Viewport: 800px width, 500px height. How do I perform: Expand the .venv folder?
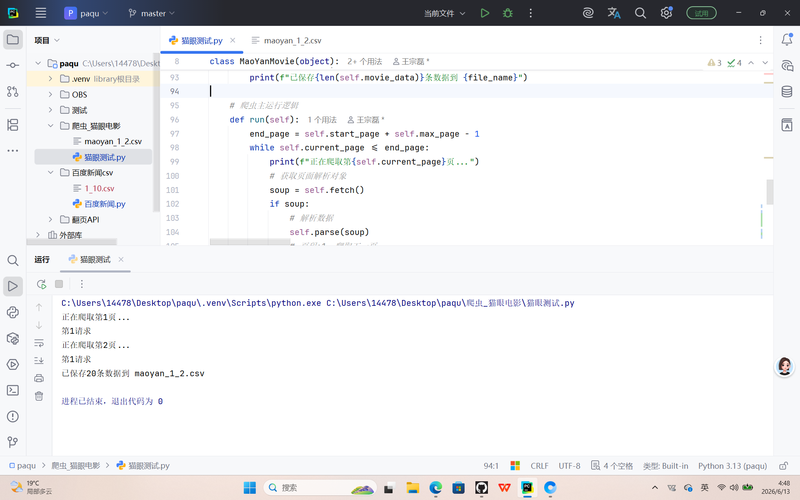[51, 79]
